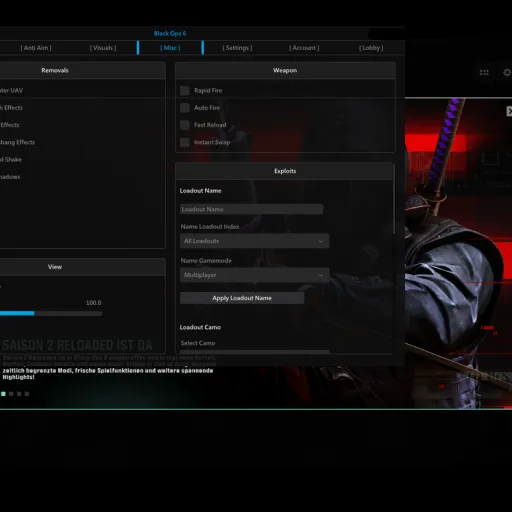This screenshot has width=512, height=512.
Task: Open the grid menu icon in launcher
Action: pos(484,72)
